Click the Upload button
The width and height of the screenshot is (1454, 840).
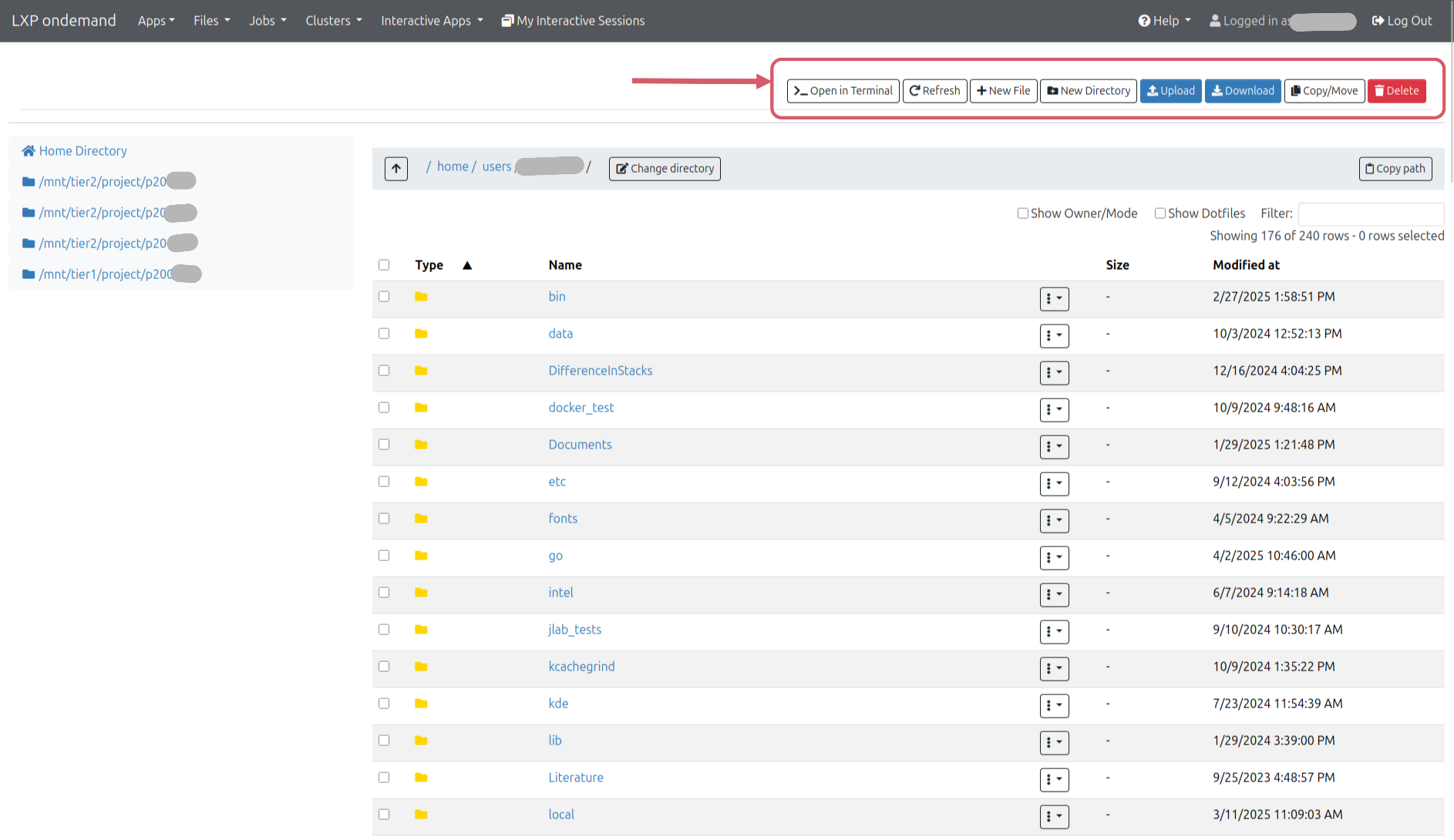click(1170, 91)
